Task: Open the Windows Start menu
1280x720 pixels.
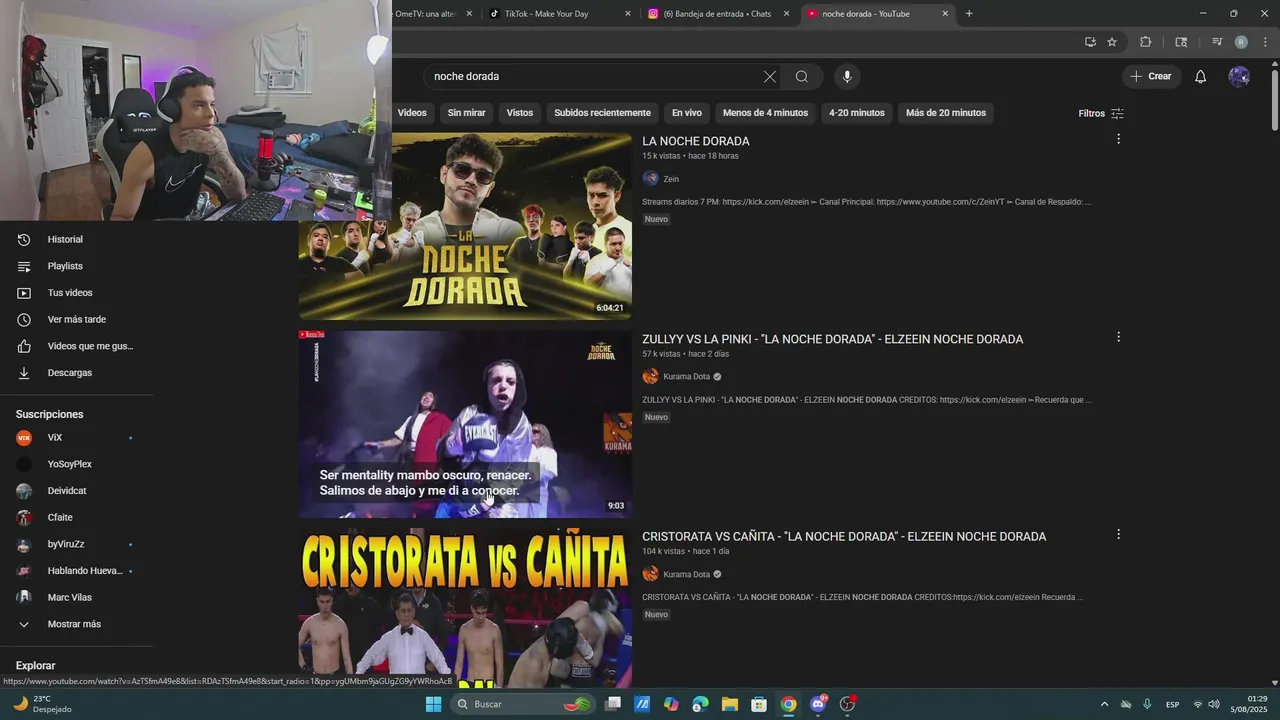Action: 433,704
